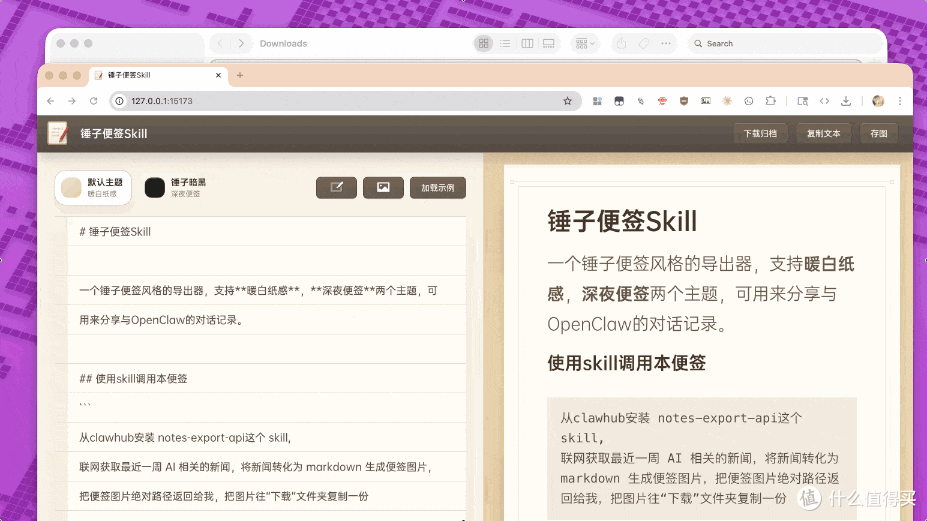Switch Finder to column view

click(527, 43)
